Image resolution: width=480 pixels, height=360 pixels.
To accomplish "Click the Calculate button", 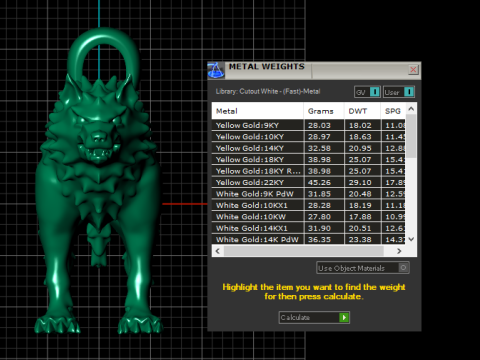I will tap(314, 317).
